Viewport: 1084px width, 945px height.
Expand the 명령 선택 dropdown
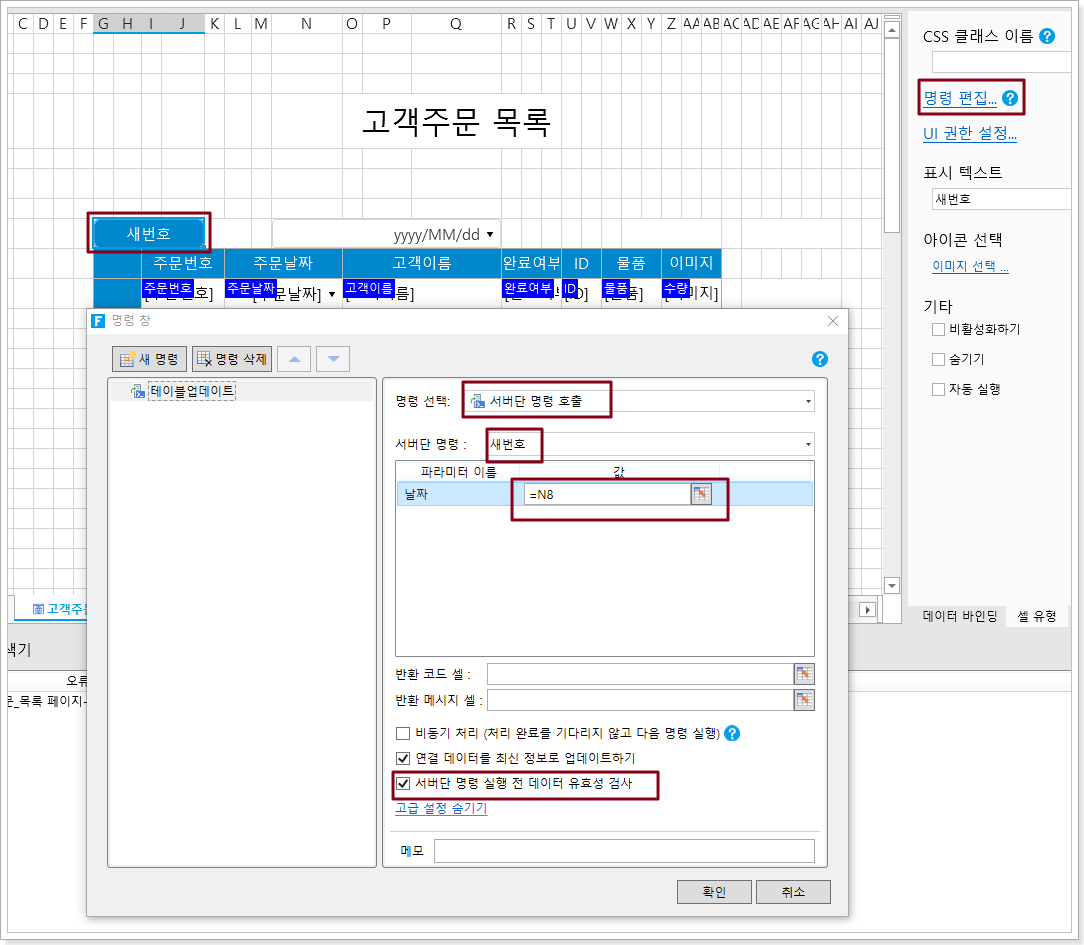(807, 402)
